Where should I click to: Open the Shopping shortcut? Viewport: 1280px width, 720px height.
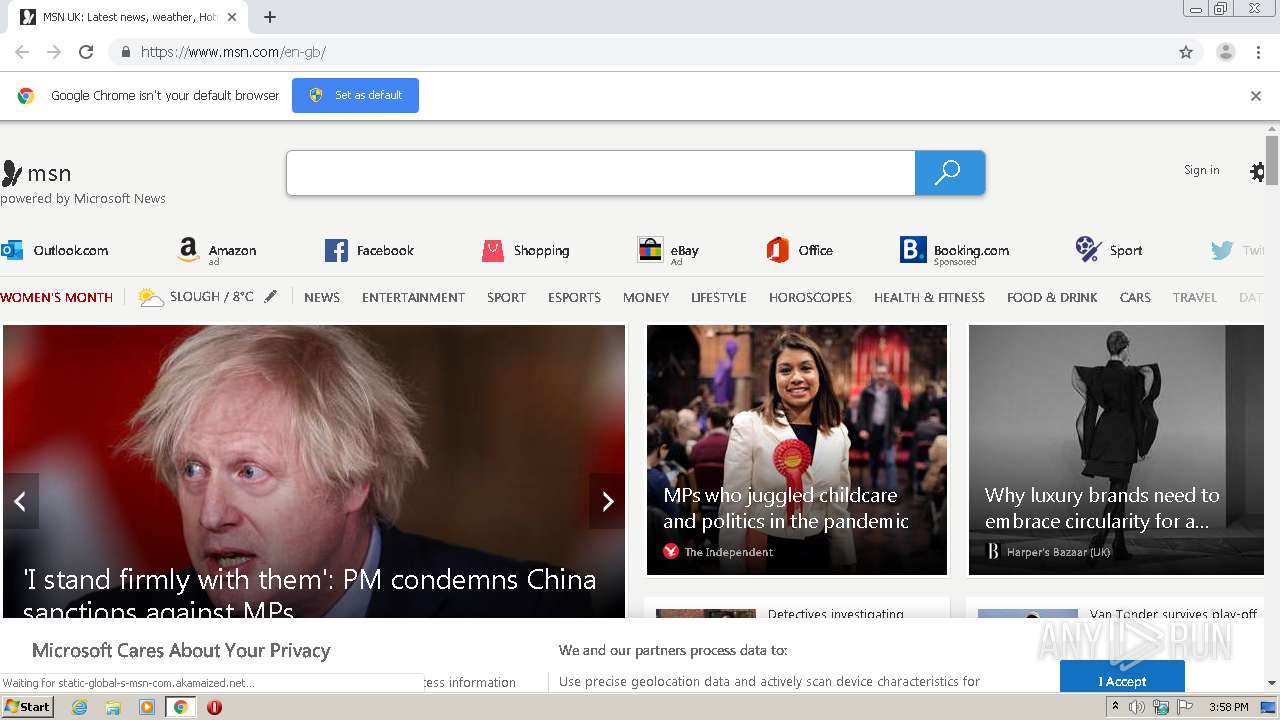pyautogui.click(x=526, y=250)
